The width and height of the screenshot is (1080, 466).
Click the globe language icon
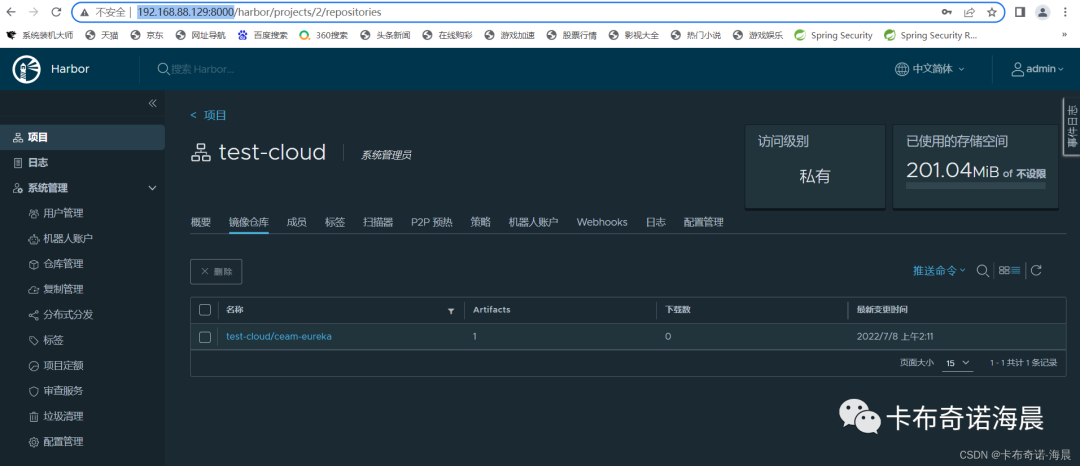(902, 69)
